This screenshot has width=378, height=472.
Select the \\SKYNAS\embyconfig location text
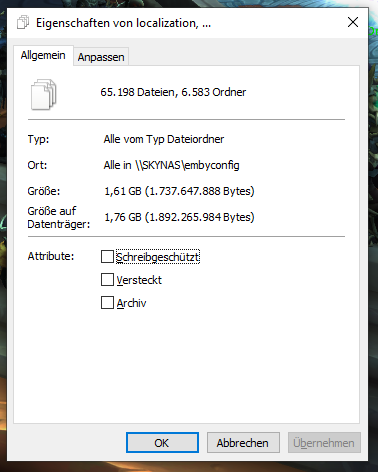tap(187, 165)
